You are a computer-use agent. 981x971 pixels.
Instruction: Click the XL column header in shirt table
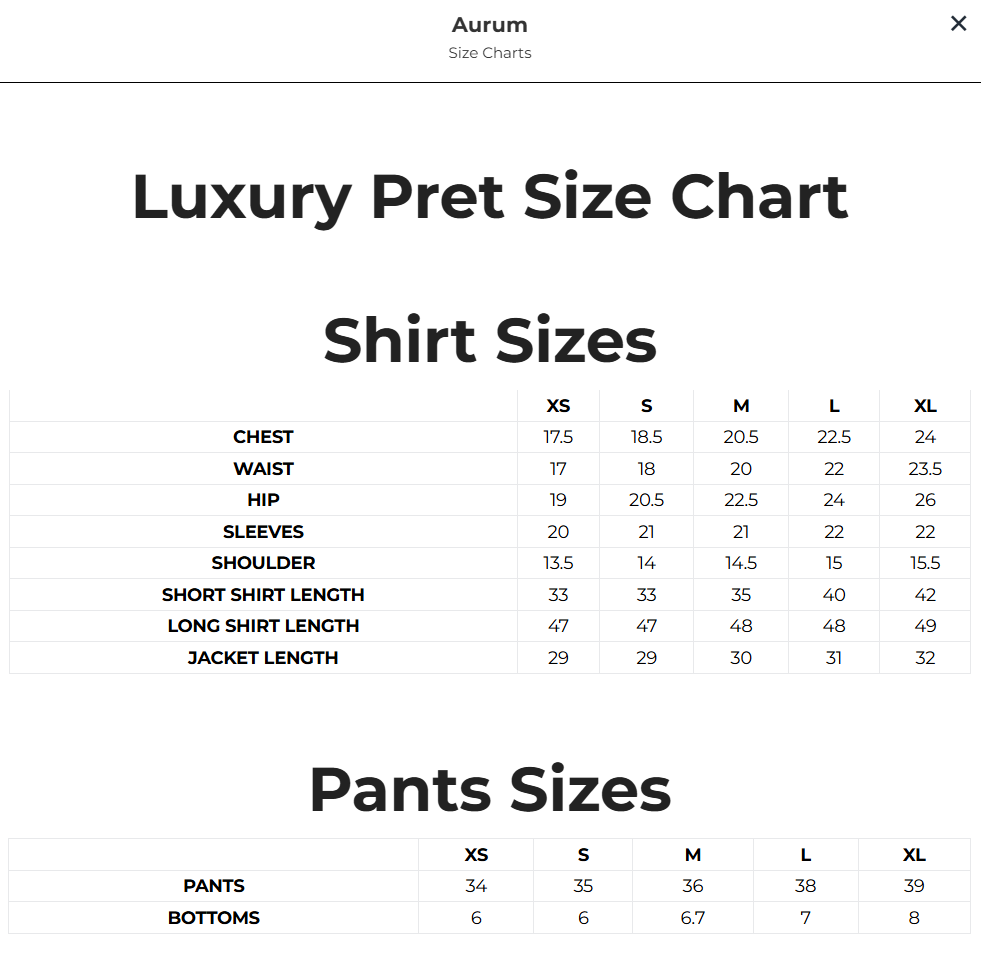925,406
